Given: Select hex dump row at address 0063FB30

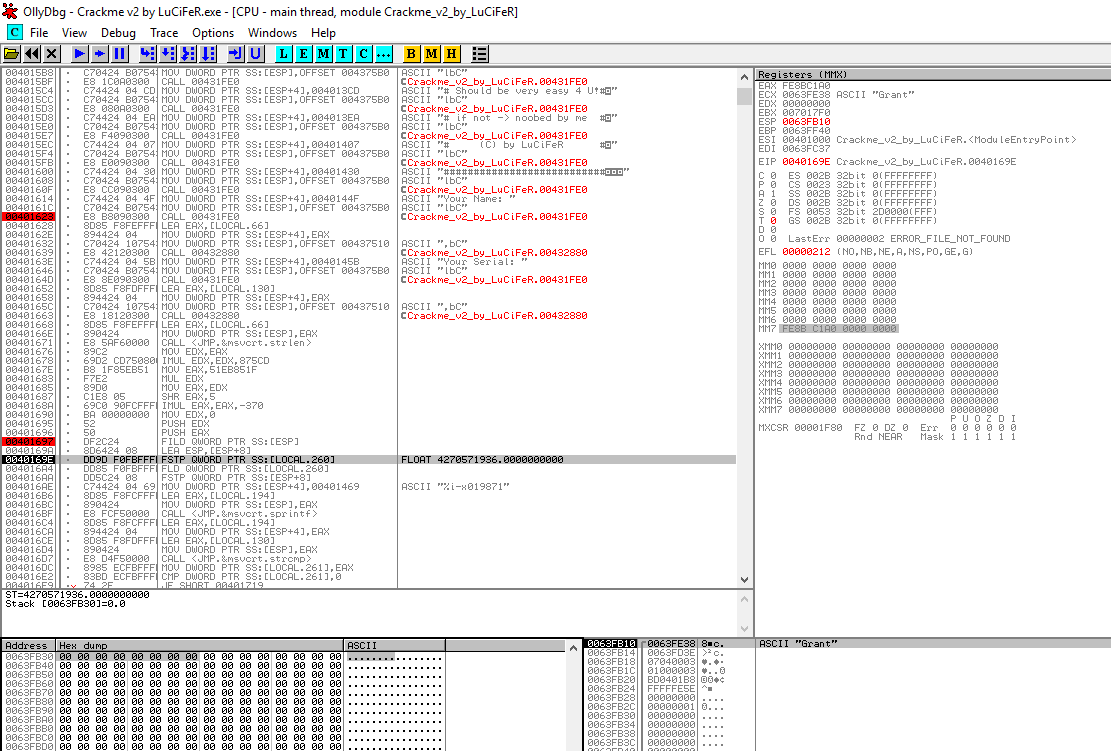Looking at the screenshot, I should pos(224,657).
